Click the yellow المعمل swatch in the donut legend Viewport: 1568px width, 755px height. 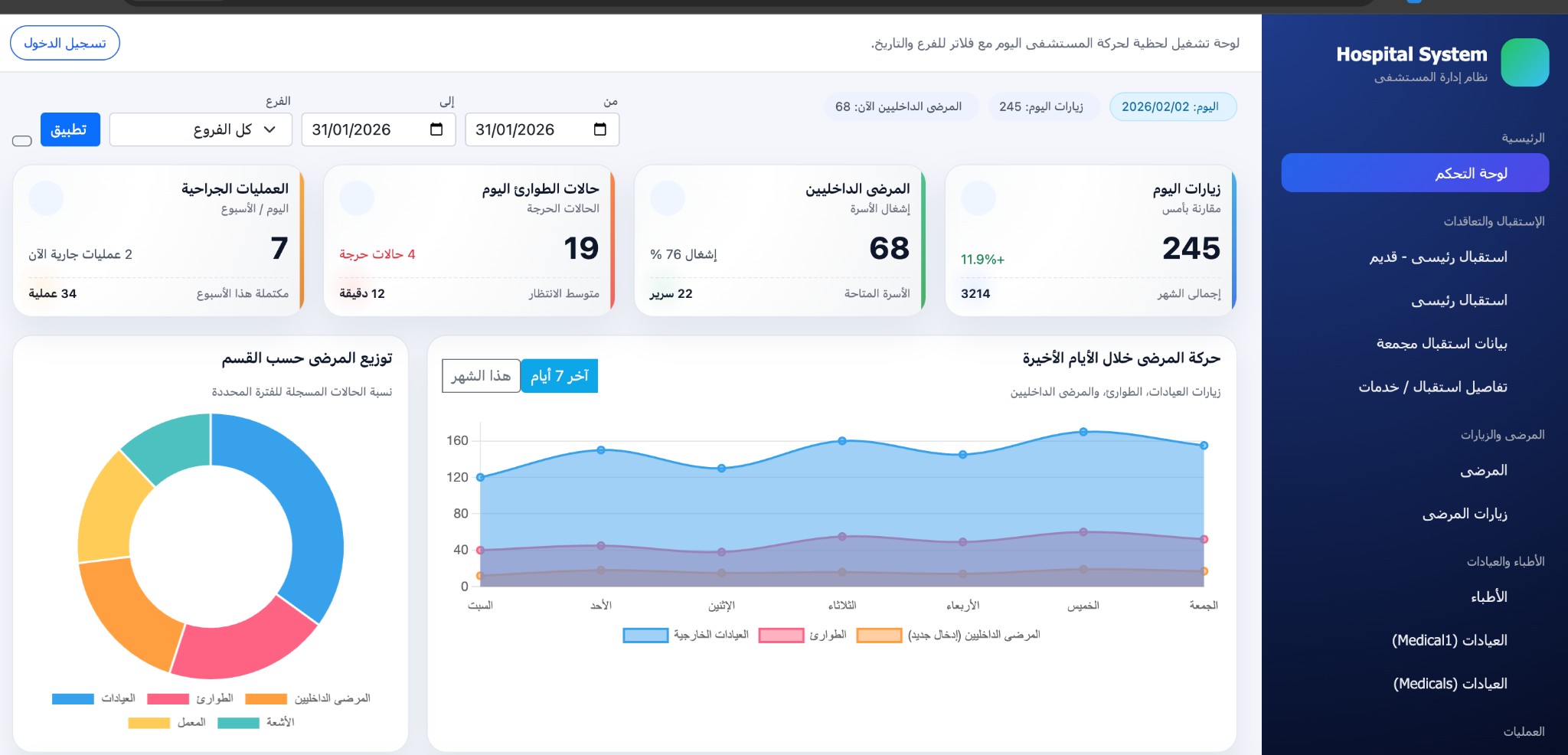tap(149, 723)
